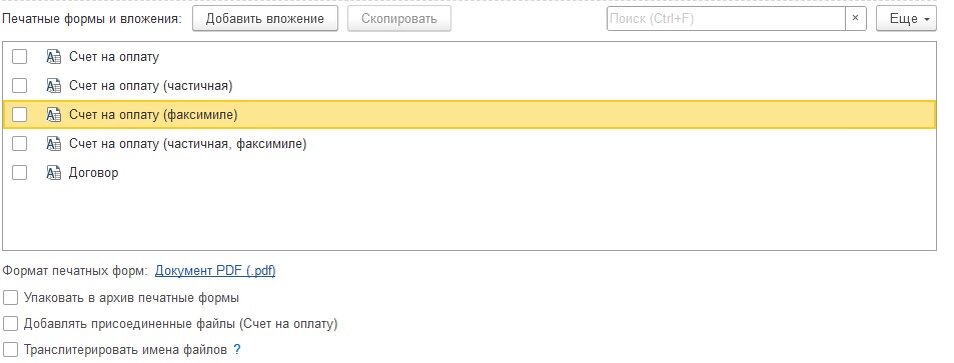Enable Транслитерировать имена файлов option

click(10, 350)
